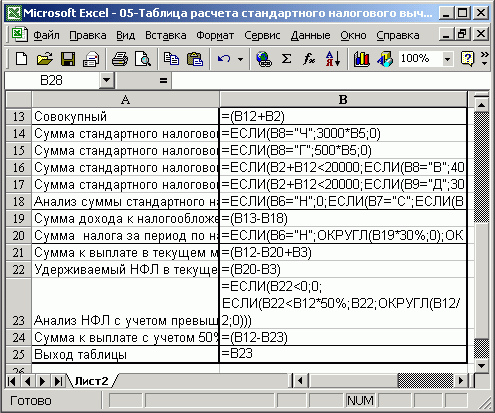495x413 pixels.
Task: Open the Сервис menu
Action: (262, 35)
